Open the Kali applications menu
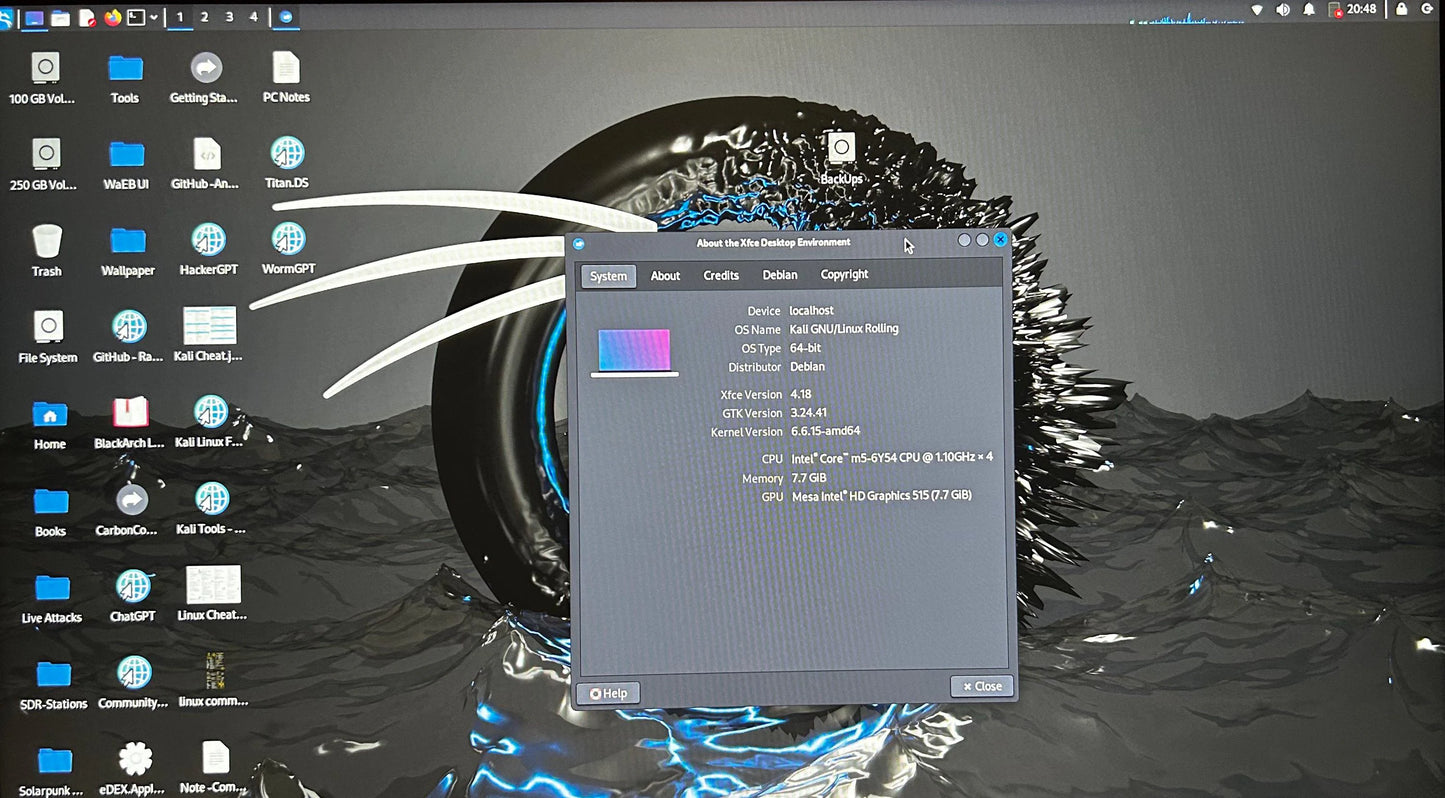Screen dimensions: 1445x798 point(6,17)
